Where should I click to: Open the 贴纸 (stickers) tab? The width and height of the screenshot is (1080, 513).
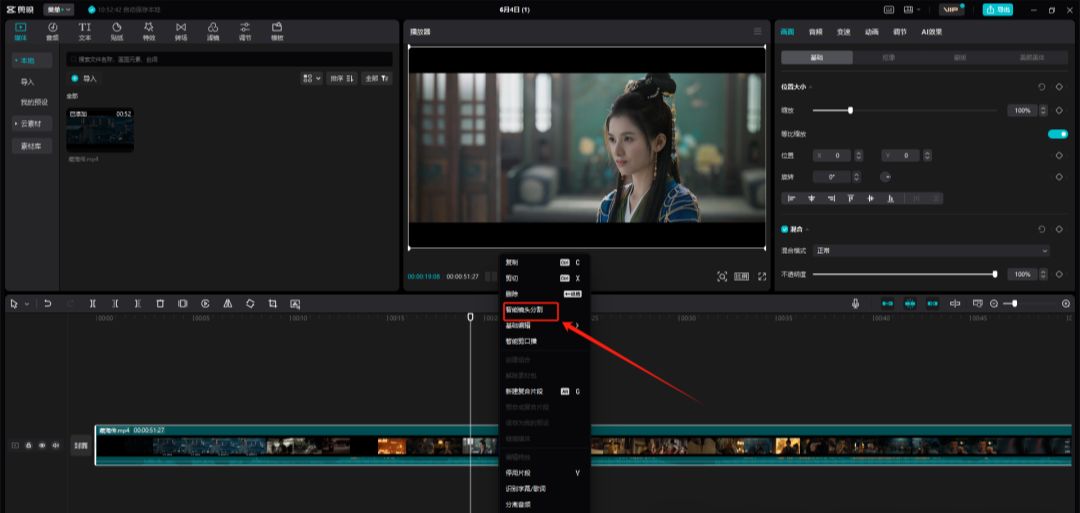117,31
